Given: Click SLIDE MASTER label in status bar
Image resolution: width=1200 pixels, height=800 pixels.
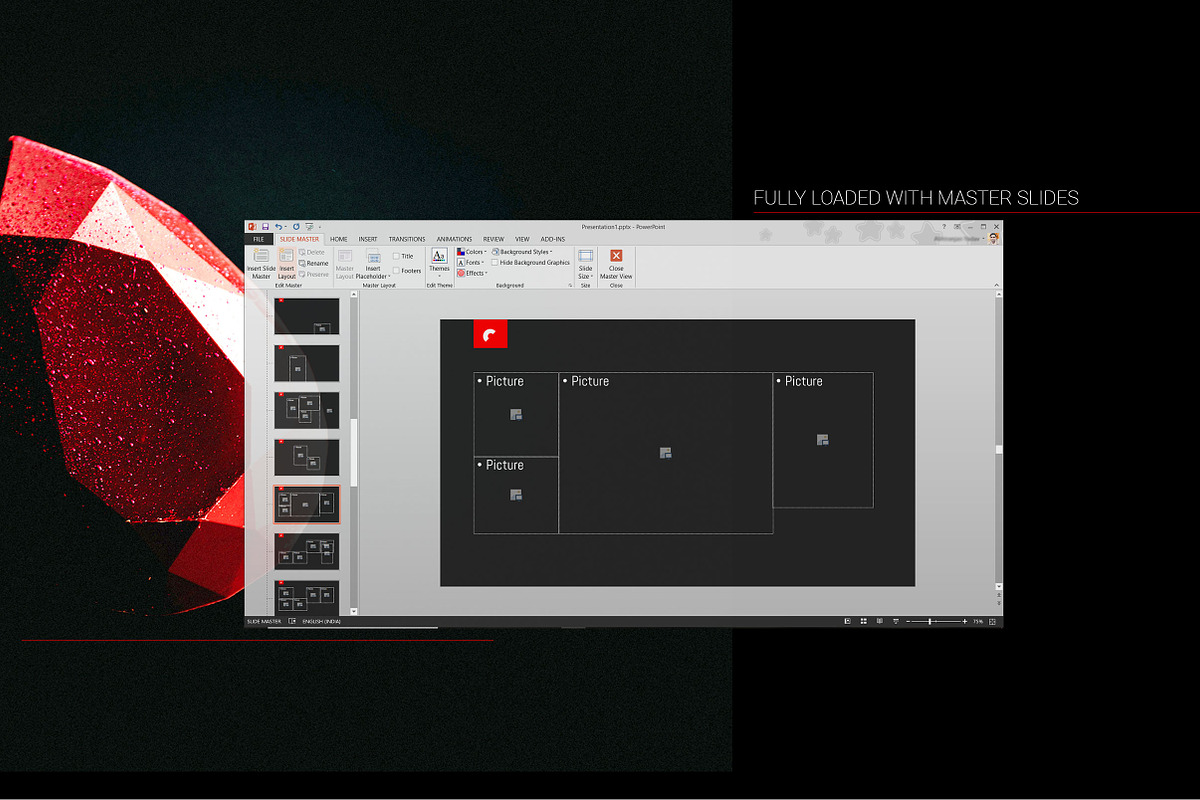Looking at the screenshot, I should [265, 622].
